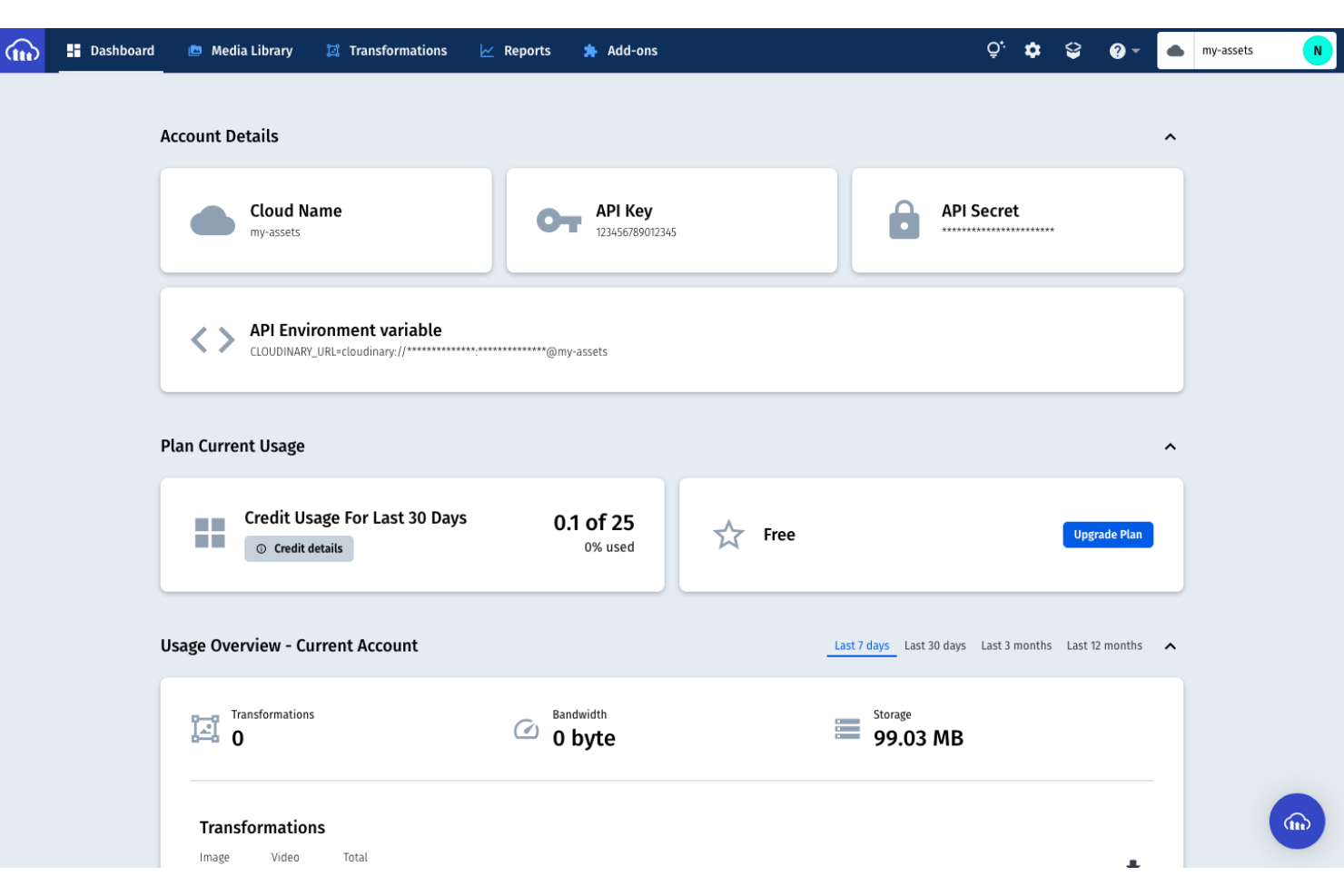Click the API Environment variable code brackets icon

click(x=212, y=340)
